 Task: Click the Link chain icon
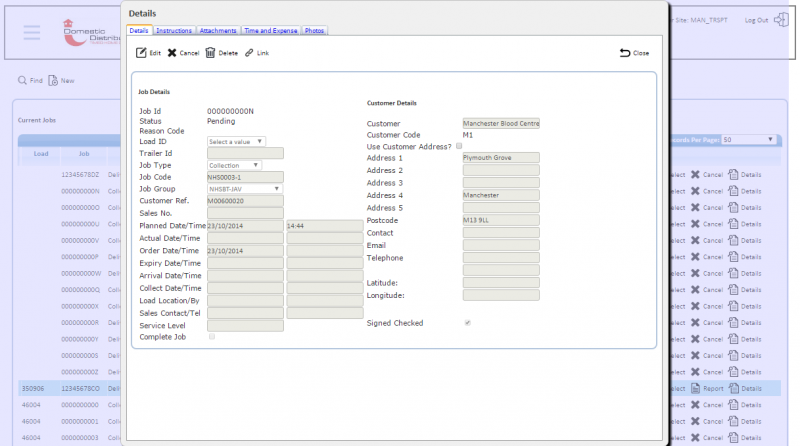[249, 53]
